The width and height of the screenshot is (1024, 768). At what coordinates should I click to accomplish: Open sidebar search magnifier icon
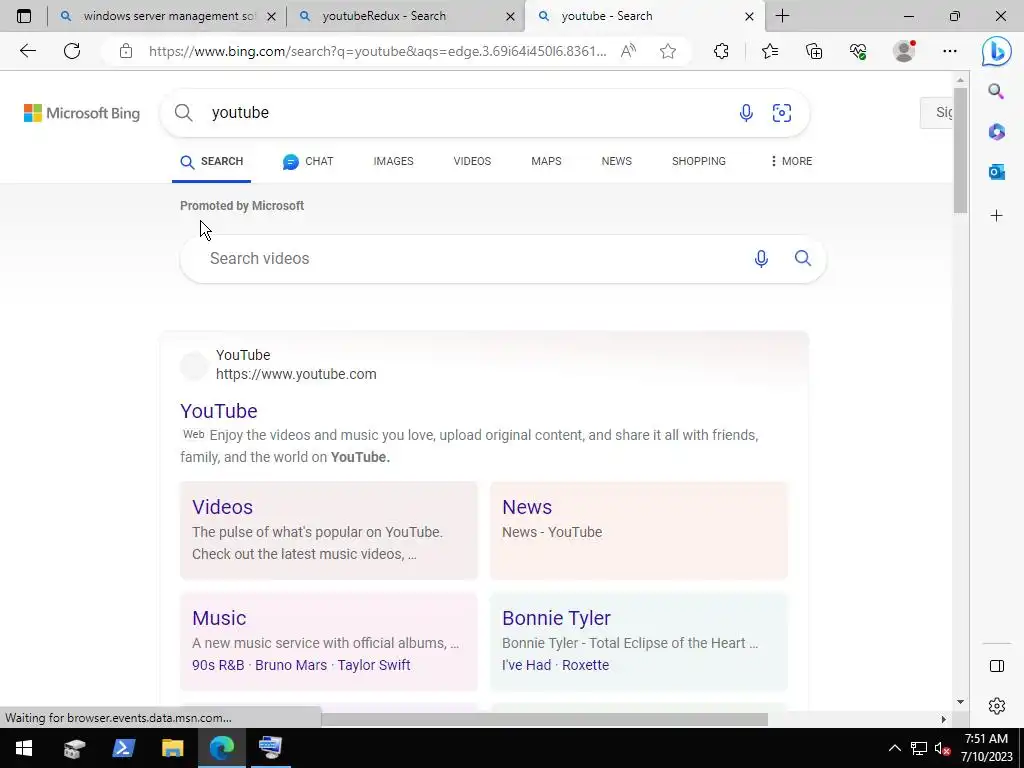pos(996,91)
